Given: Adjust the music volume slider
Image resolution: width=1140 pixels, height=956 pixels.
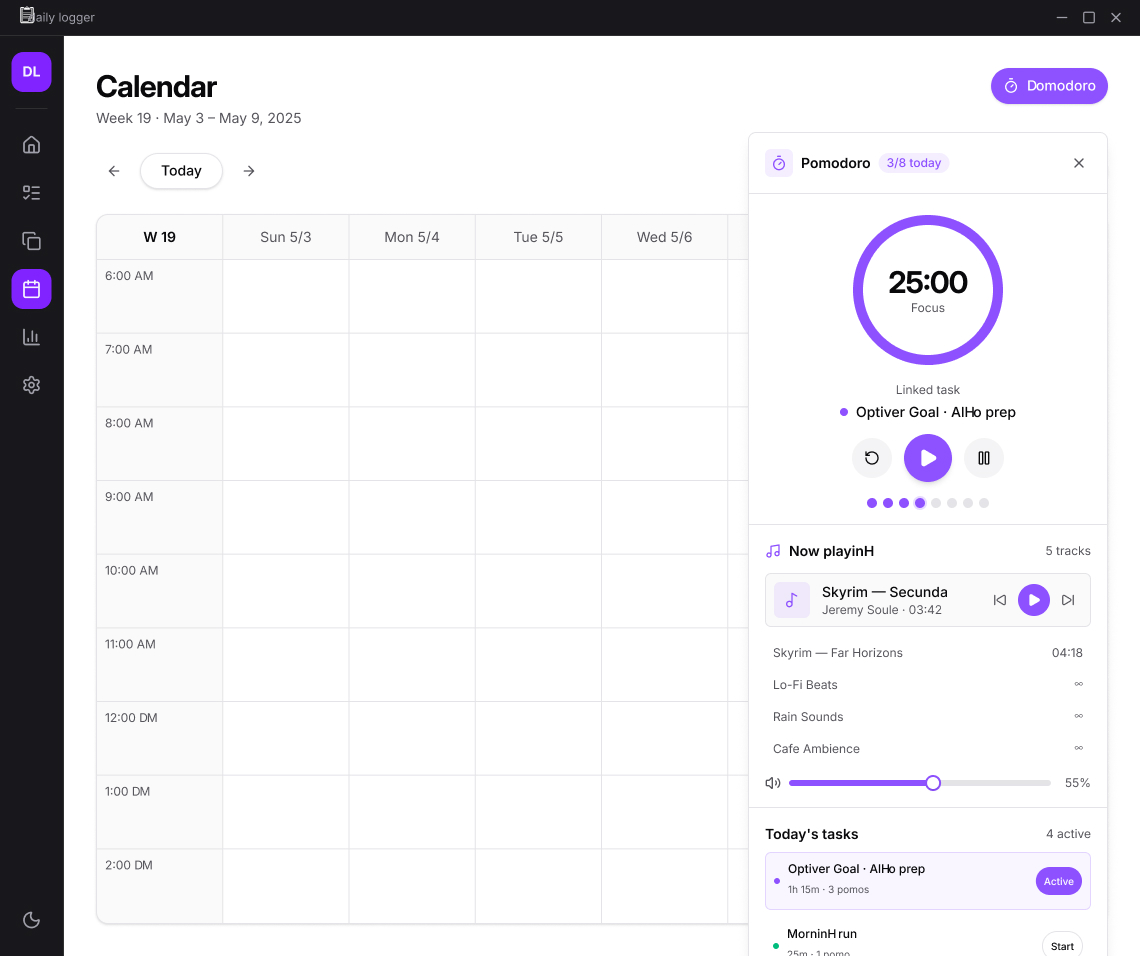Looking at the screenshot, I should coord(920,783).
